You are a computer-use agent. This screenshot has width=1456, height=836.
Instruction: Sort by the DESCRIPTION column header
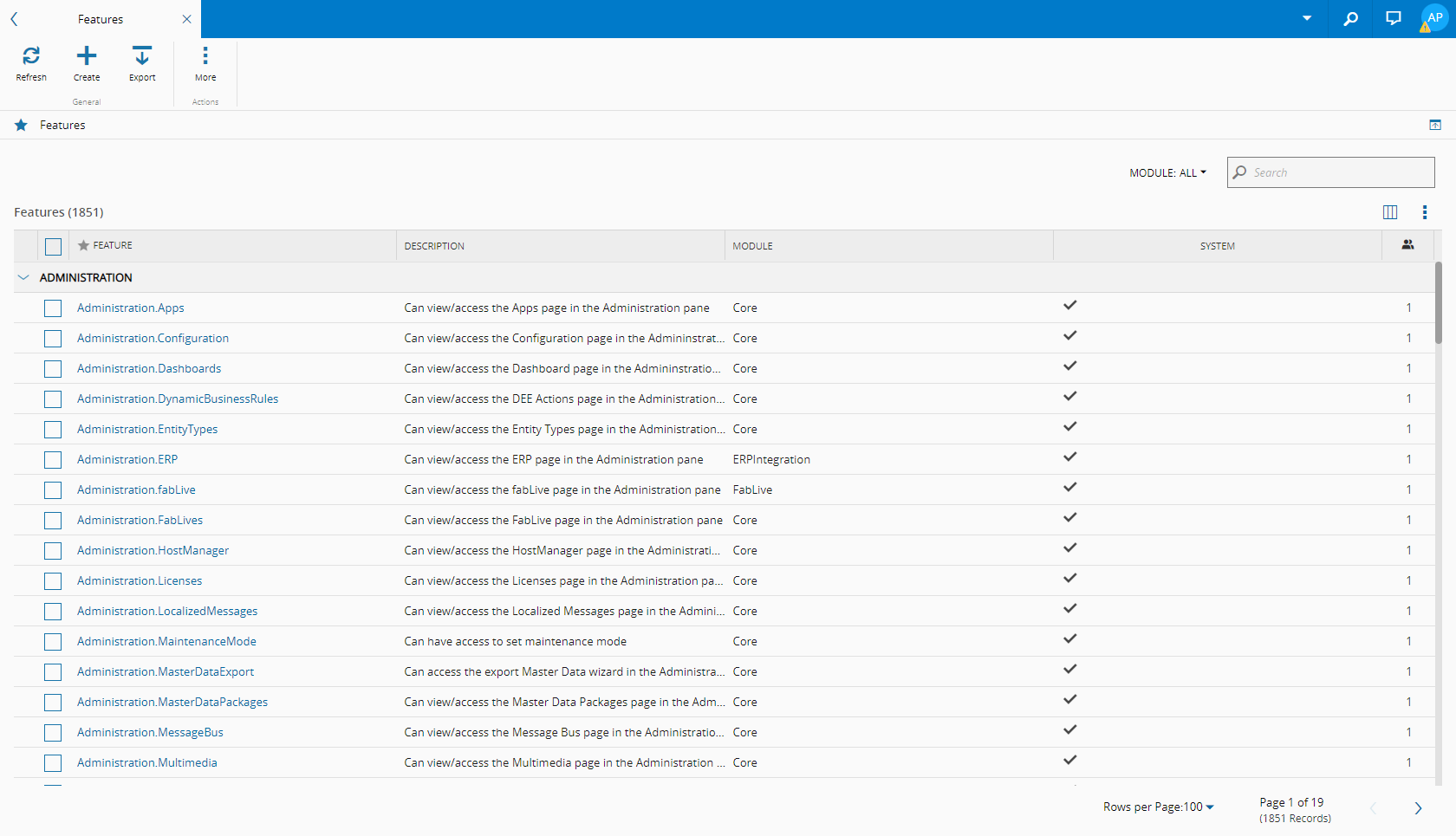point(434,247)
